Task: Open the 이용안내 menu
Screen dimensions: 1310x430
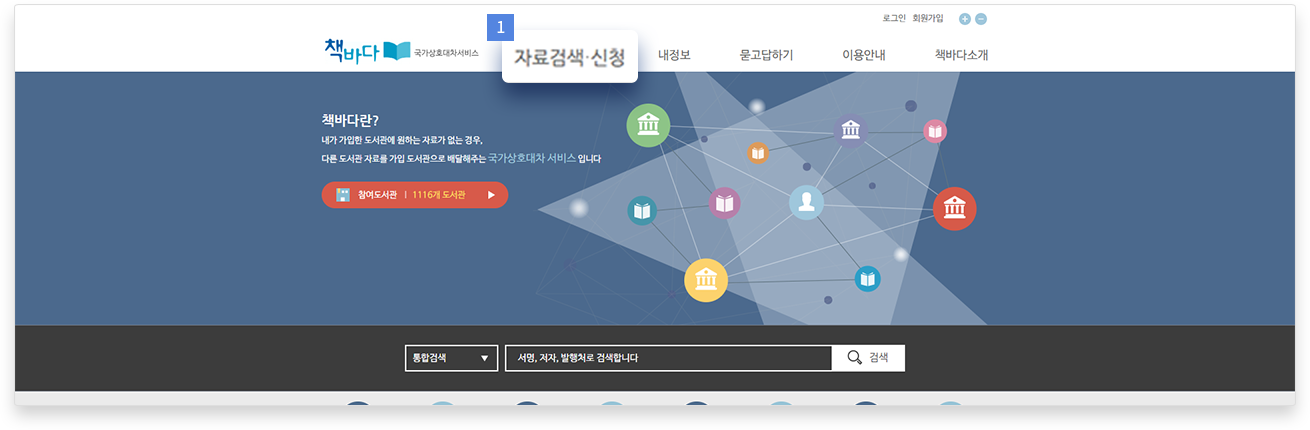Action: click(x=863, y=55)
